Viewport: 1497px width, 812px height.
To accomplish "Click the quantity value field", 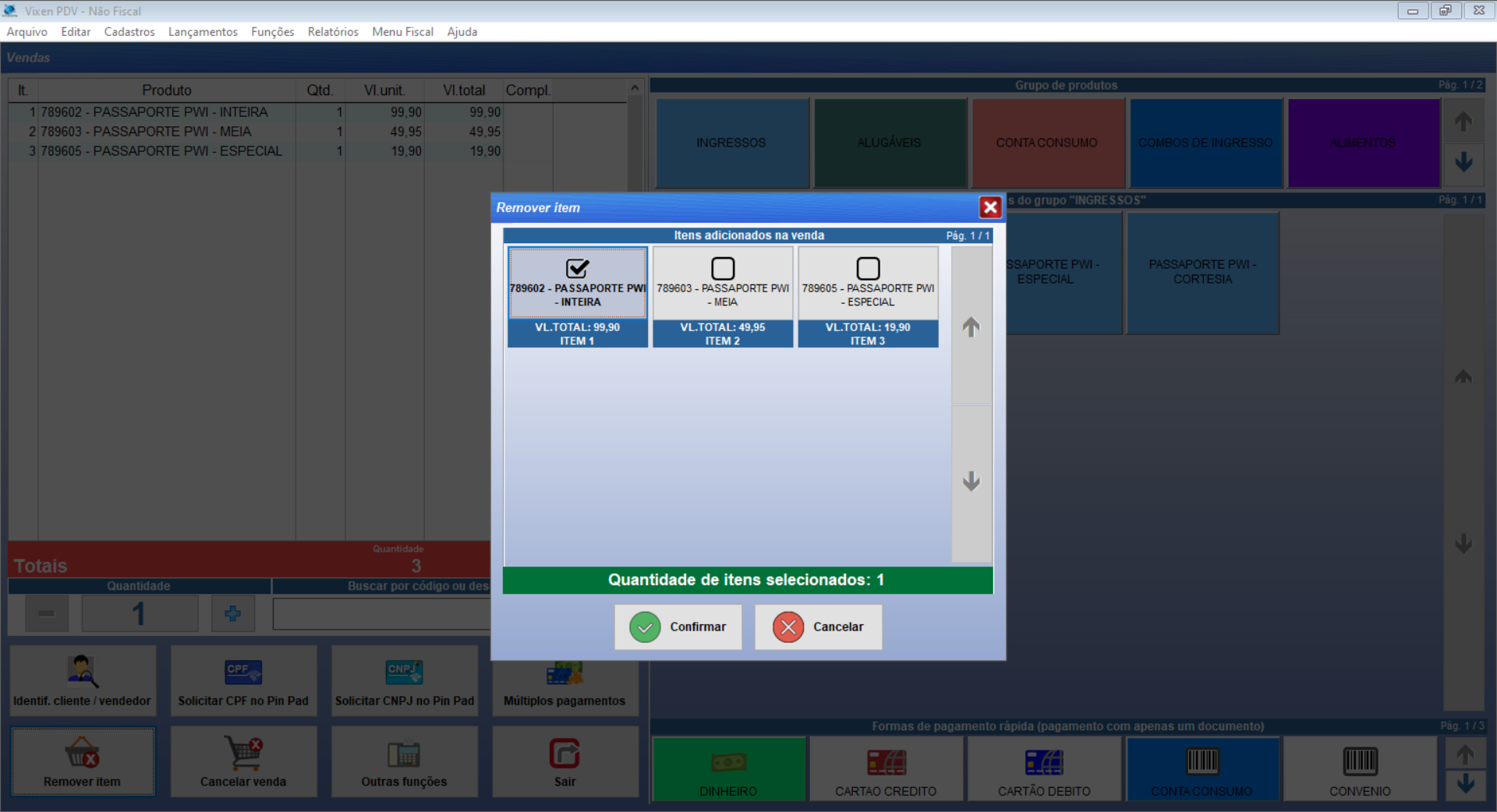I will coord(140,613).
